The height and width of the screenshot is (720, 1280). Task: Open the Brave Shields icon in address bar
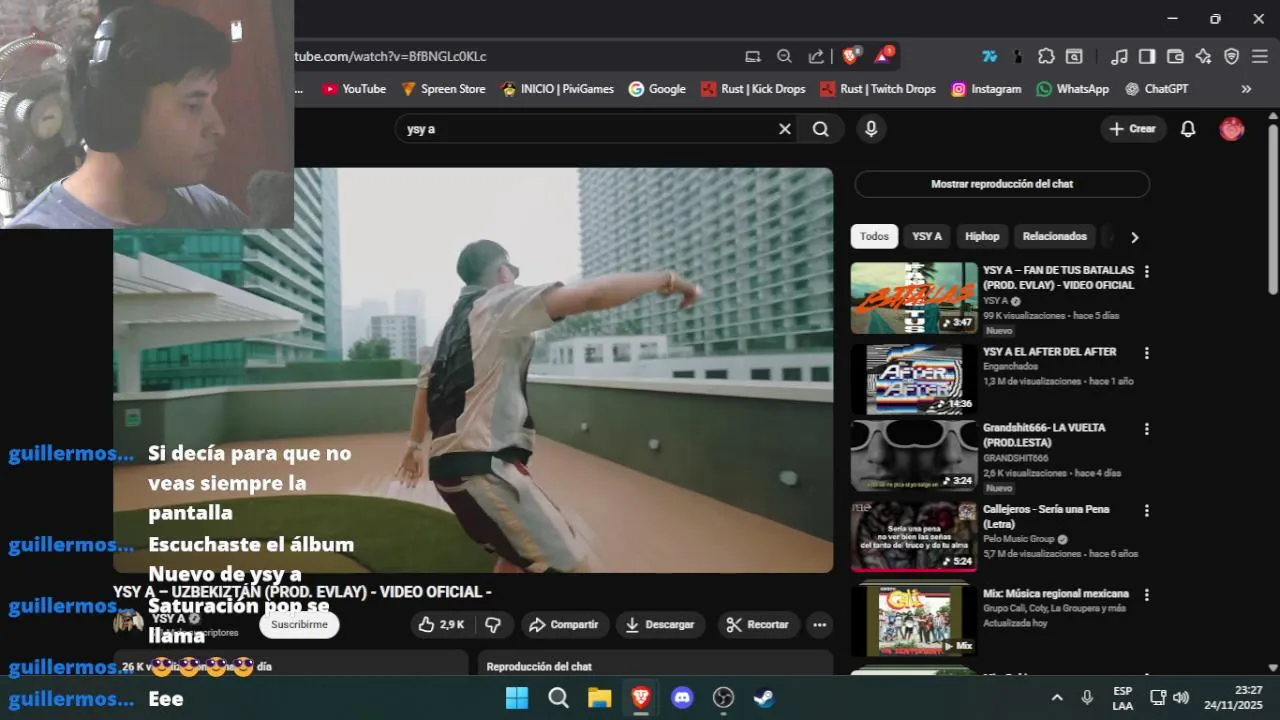pyautogui.click(x=852, y=56)
